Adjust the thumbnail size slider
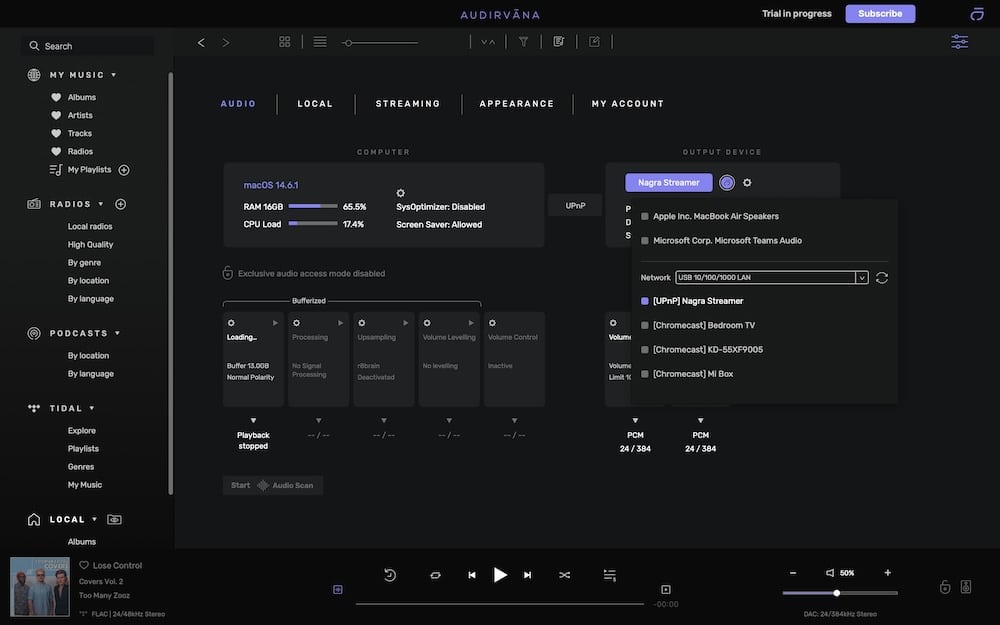This screenshot has width=1000, height=625. [x=380, y=43]
